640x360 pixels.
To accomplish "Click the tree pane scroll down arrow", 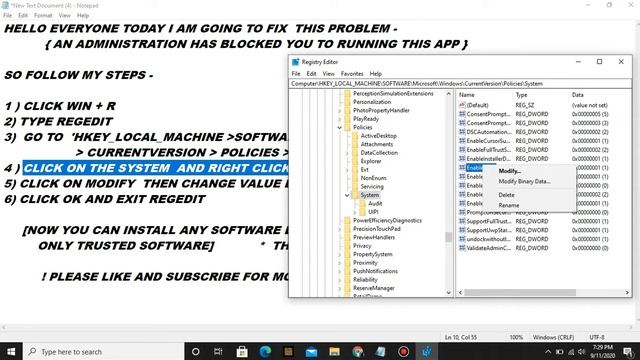I will tap(449, 293).
